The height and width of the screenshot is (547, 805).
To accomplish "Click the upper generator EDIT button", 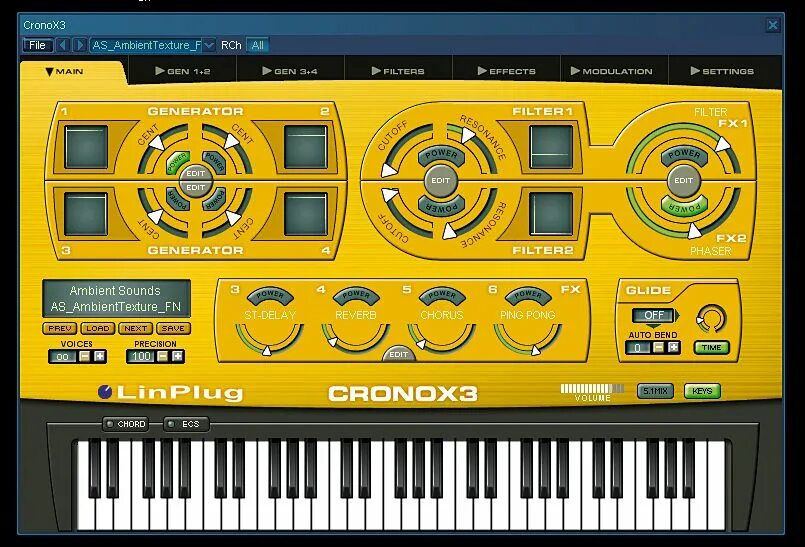I will point(196,173).
